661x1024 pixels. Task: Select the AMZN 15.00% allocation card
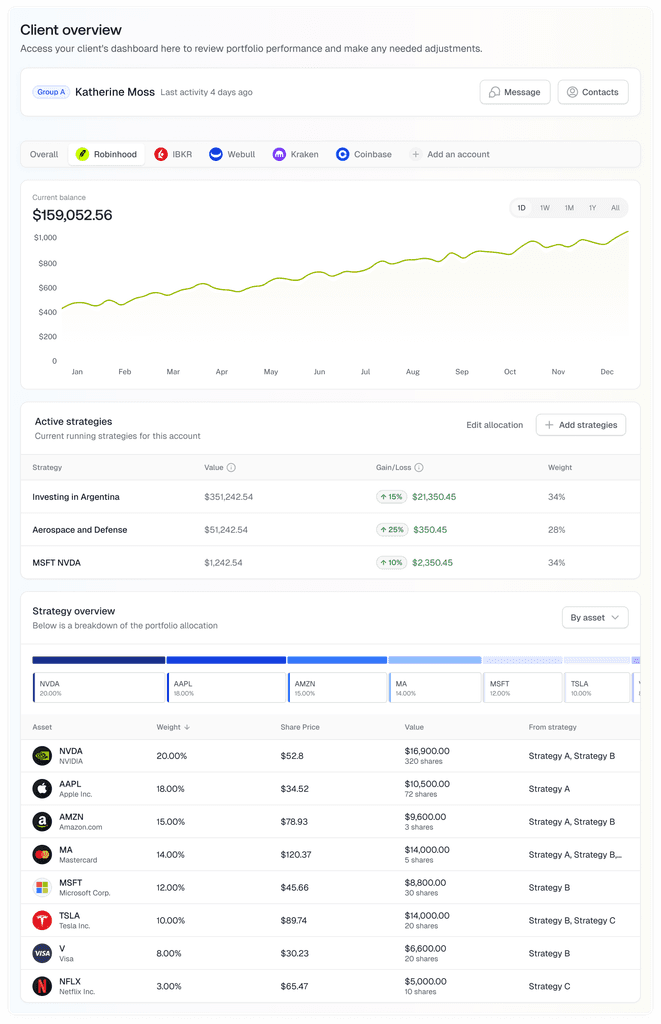pos(337,688)
